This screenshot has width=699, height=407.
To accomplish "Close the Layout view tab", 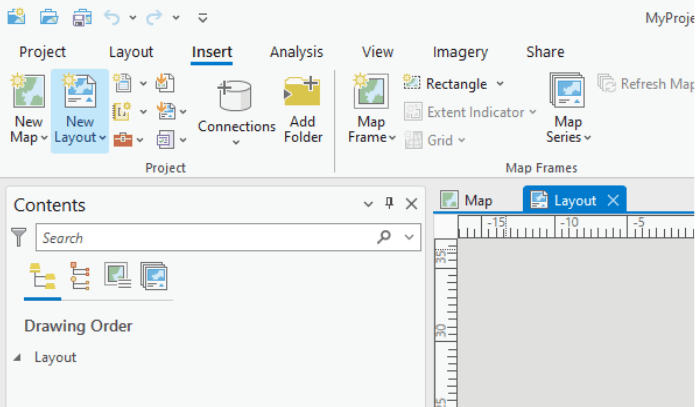I will point(613,200).
